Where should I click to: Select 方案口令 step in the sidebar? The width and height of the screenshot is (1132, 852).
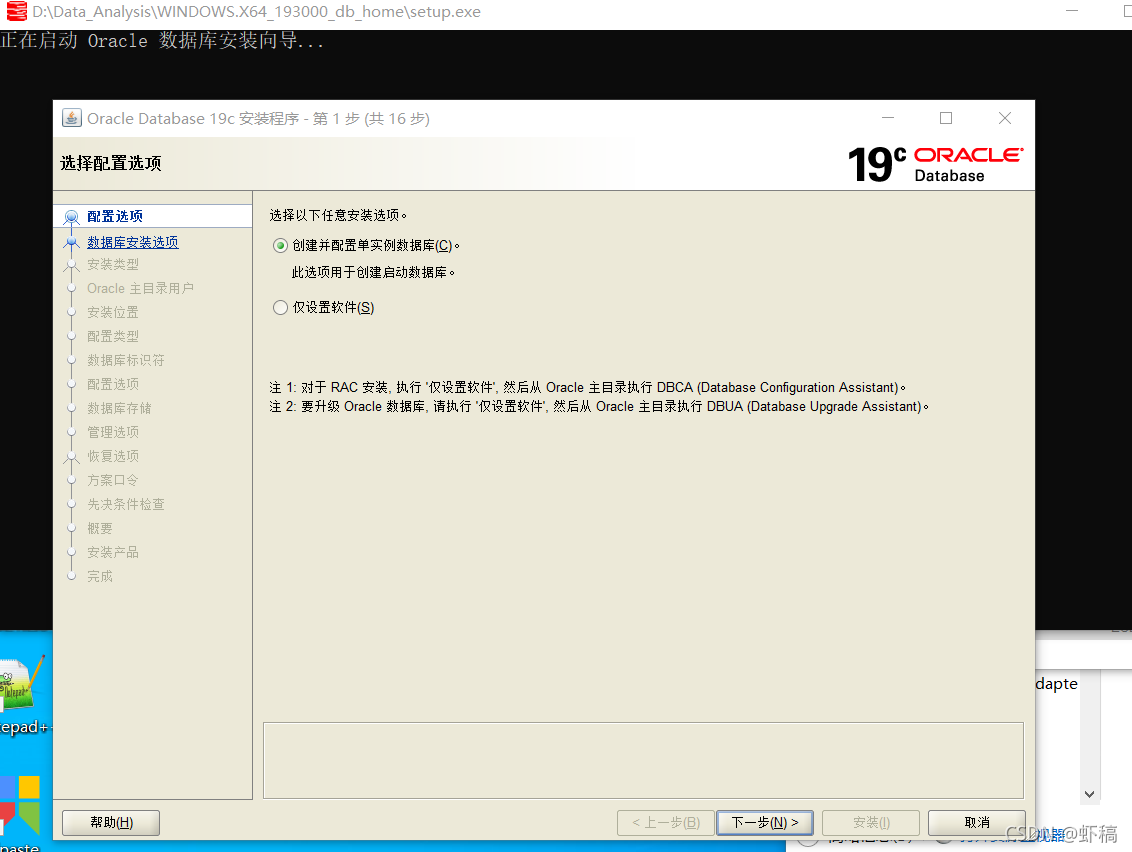click(x=111, y=480)
